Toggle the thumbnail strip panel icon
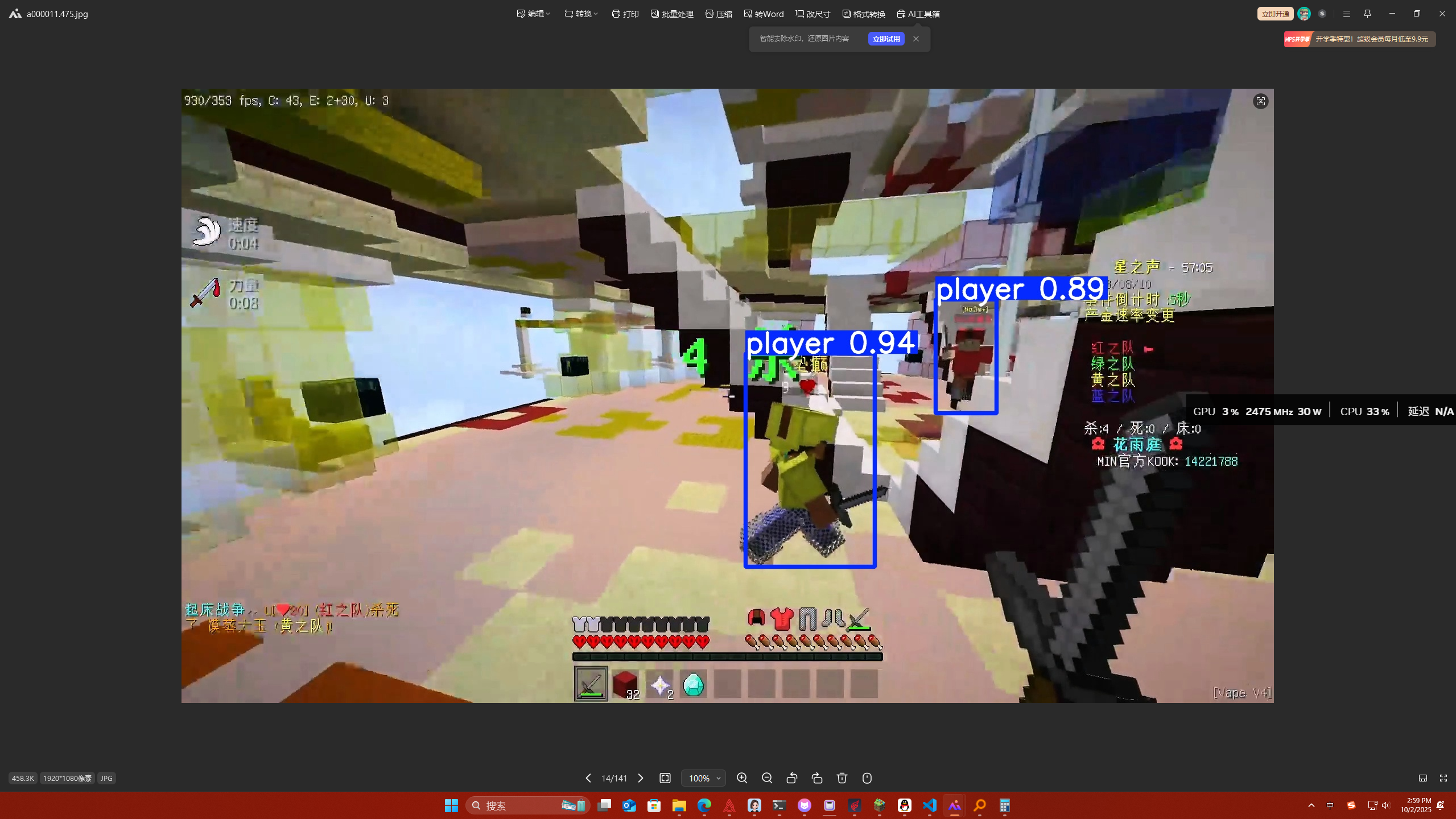This screenshot has height=819, width=1456. (1422, 778)
